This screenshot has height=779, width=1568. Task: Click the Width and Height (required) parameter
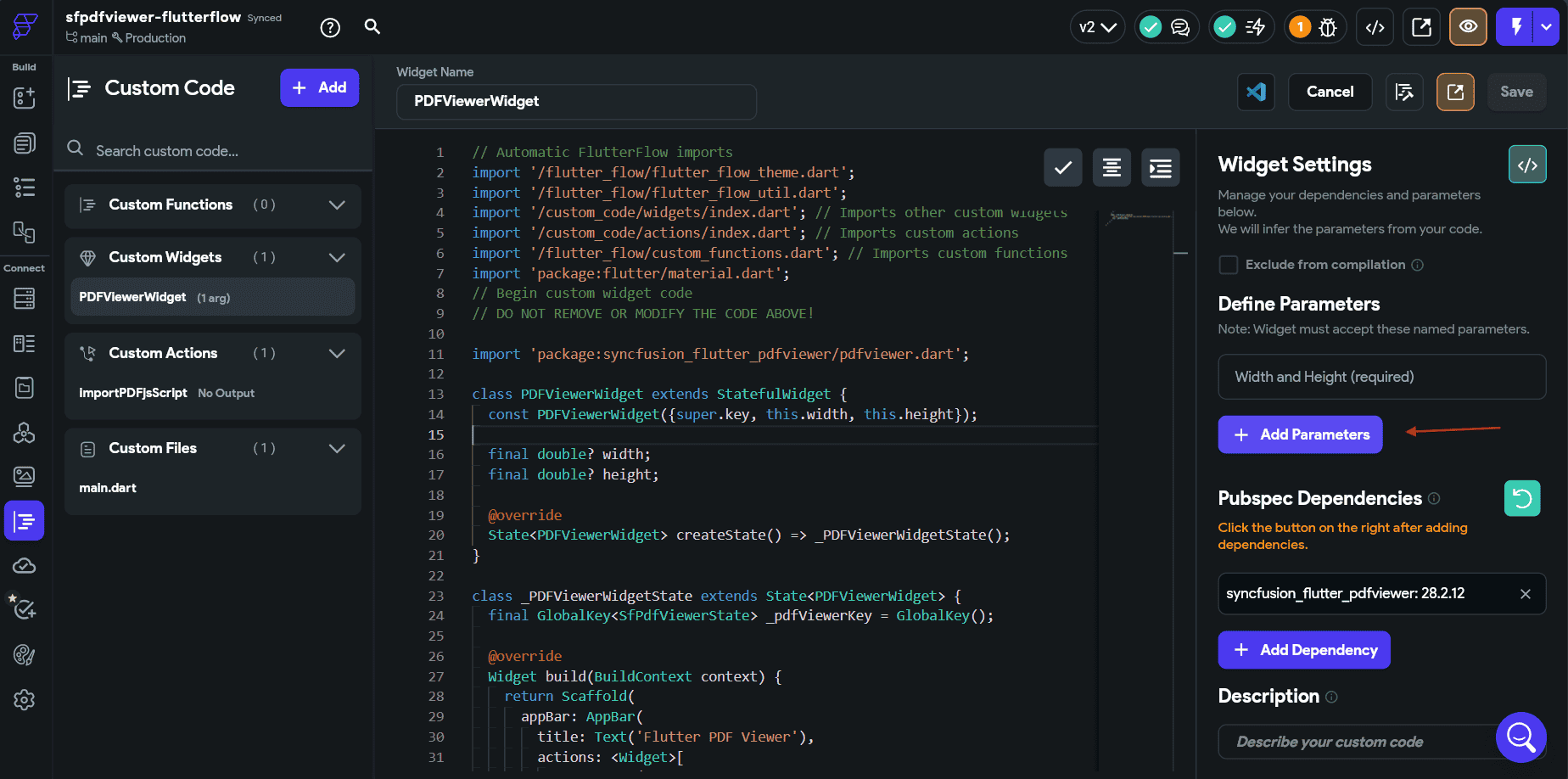point(1382,377)
